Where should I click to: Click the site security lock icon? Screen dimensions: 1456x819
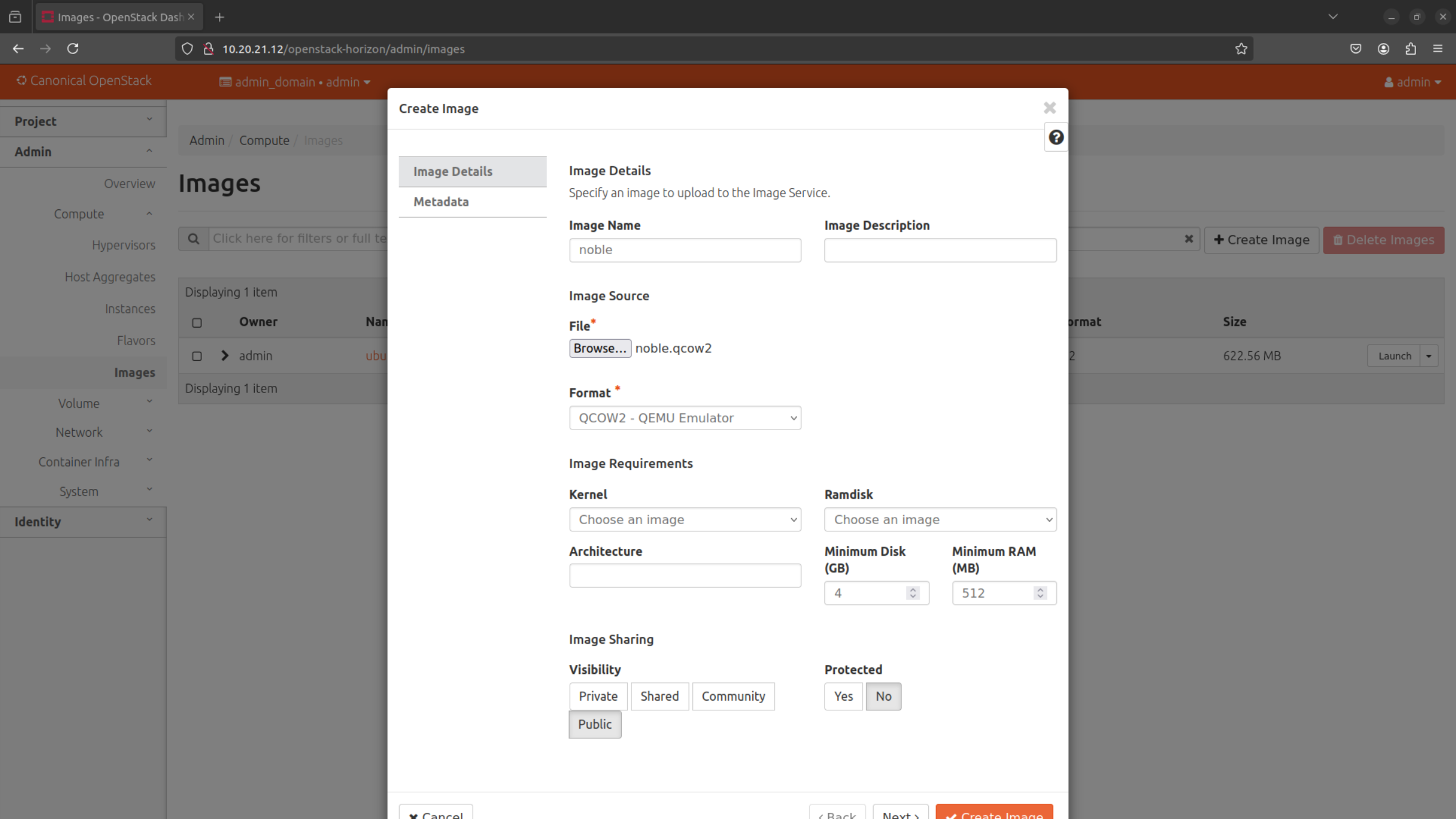click(x=208, y=49)
